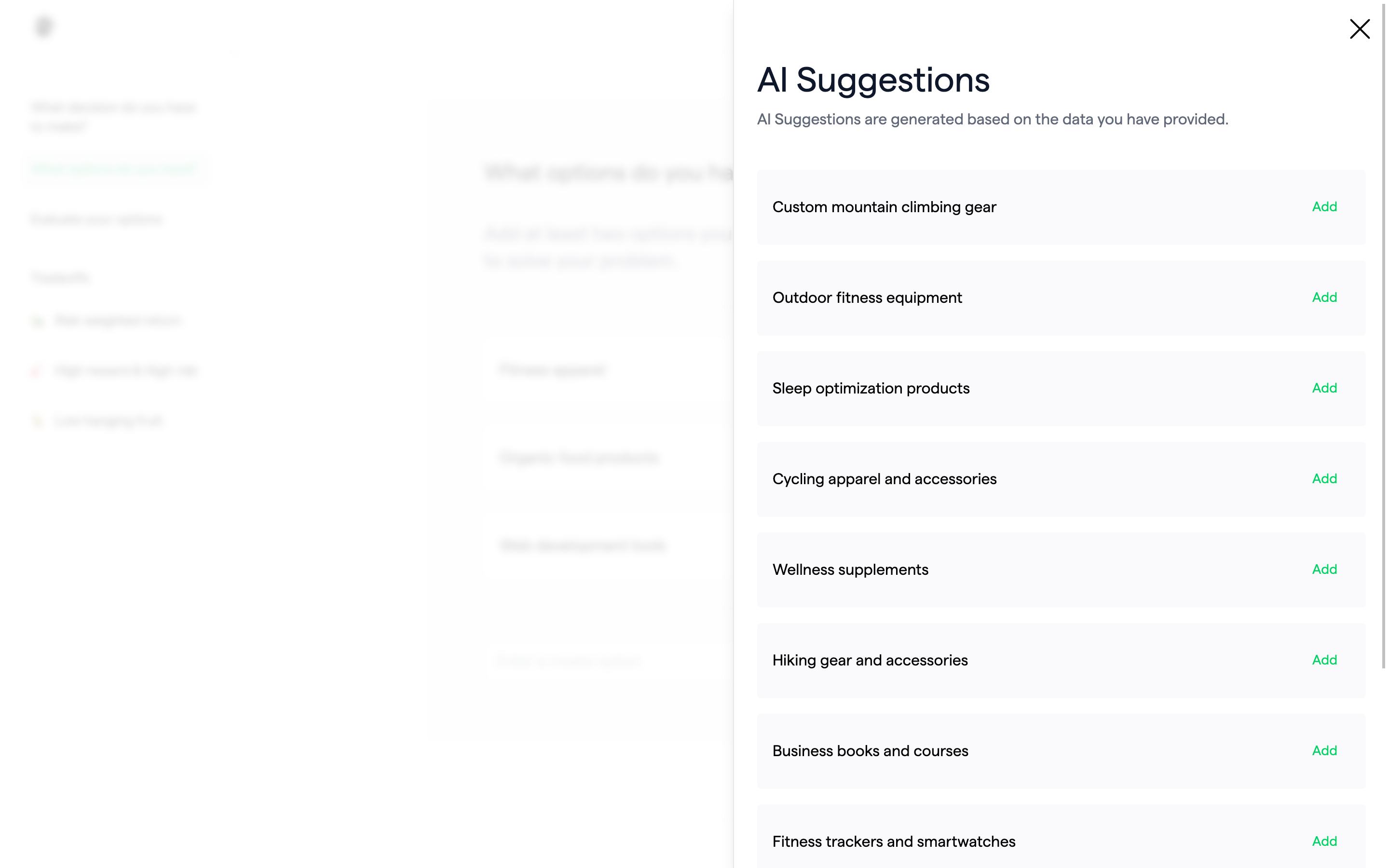Click the blurred app logo icon
The width and height of the screenshot is (1389, 868).
click(44, 27)
